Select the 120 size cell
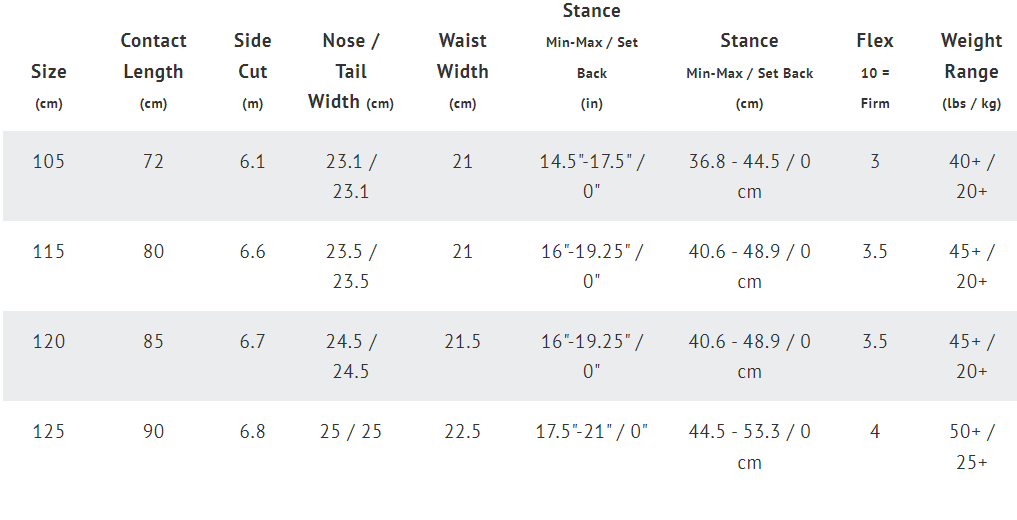 [x=49, y=342]
